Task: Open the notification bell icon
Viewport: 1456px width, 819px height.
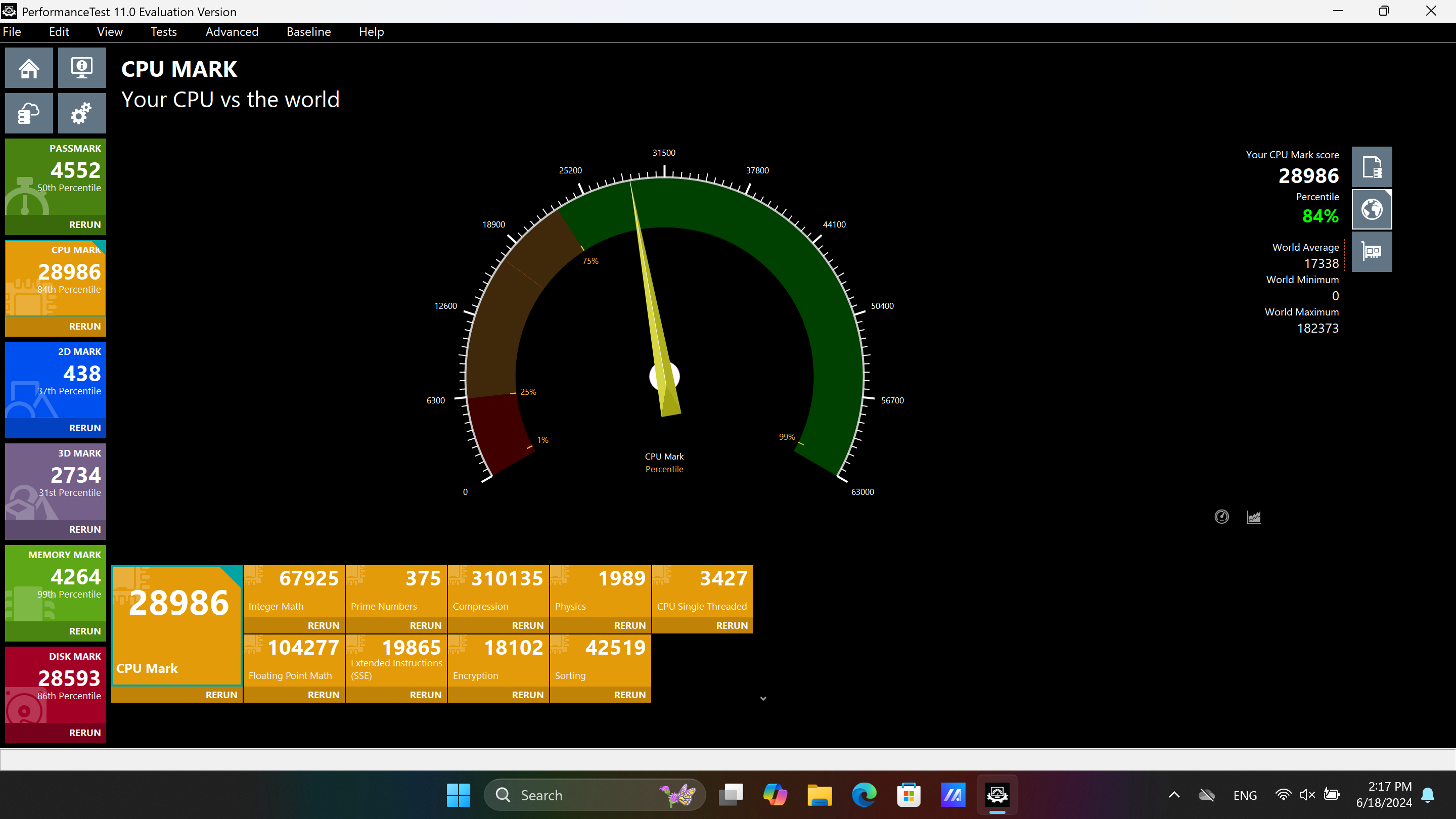Action: [1428, 795]
